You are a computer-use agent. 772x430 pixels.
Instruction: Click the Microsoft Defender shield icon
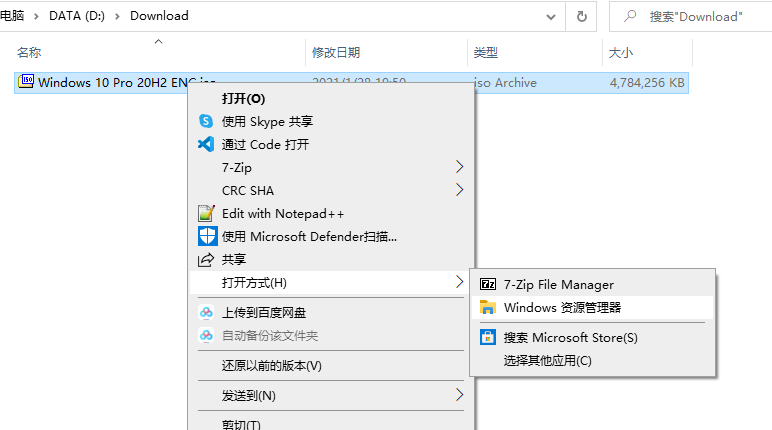(x=206, y=237)
